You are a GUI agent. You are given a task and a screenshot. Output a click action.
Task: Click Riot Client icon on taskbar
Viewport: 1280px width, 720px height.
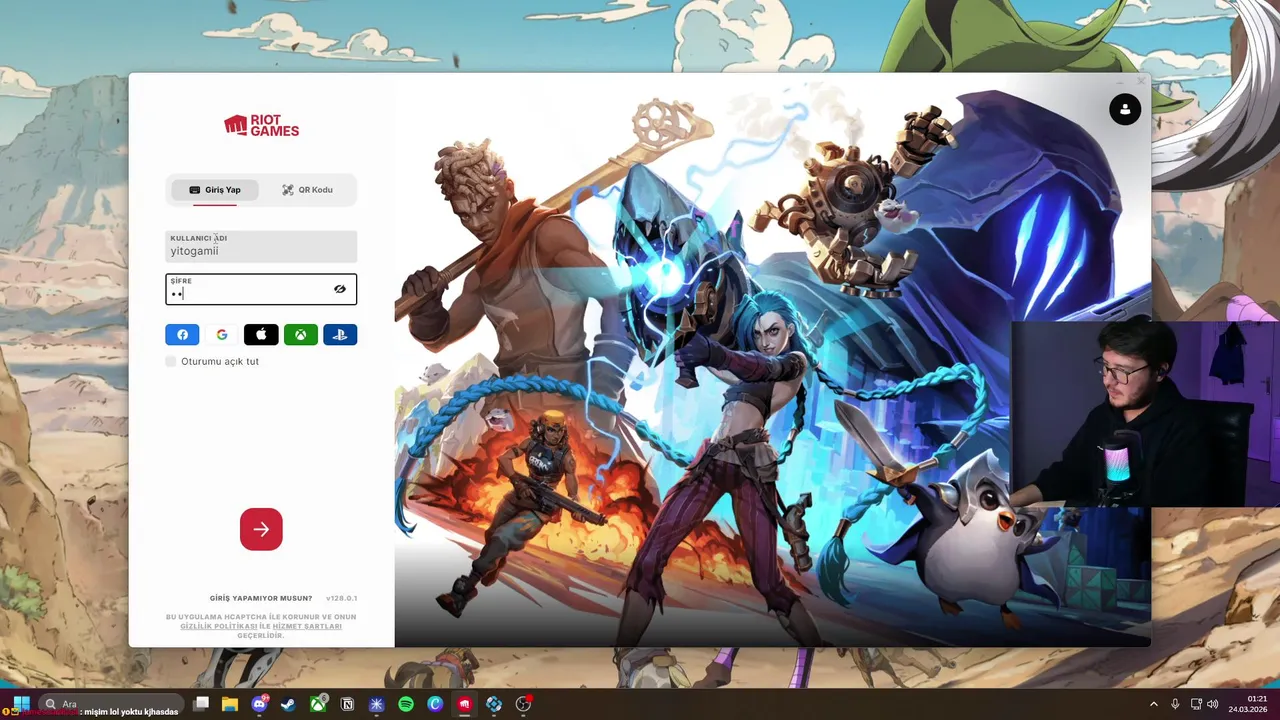[464, 704]
